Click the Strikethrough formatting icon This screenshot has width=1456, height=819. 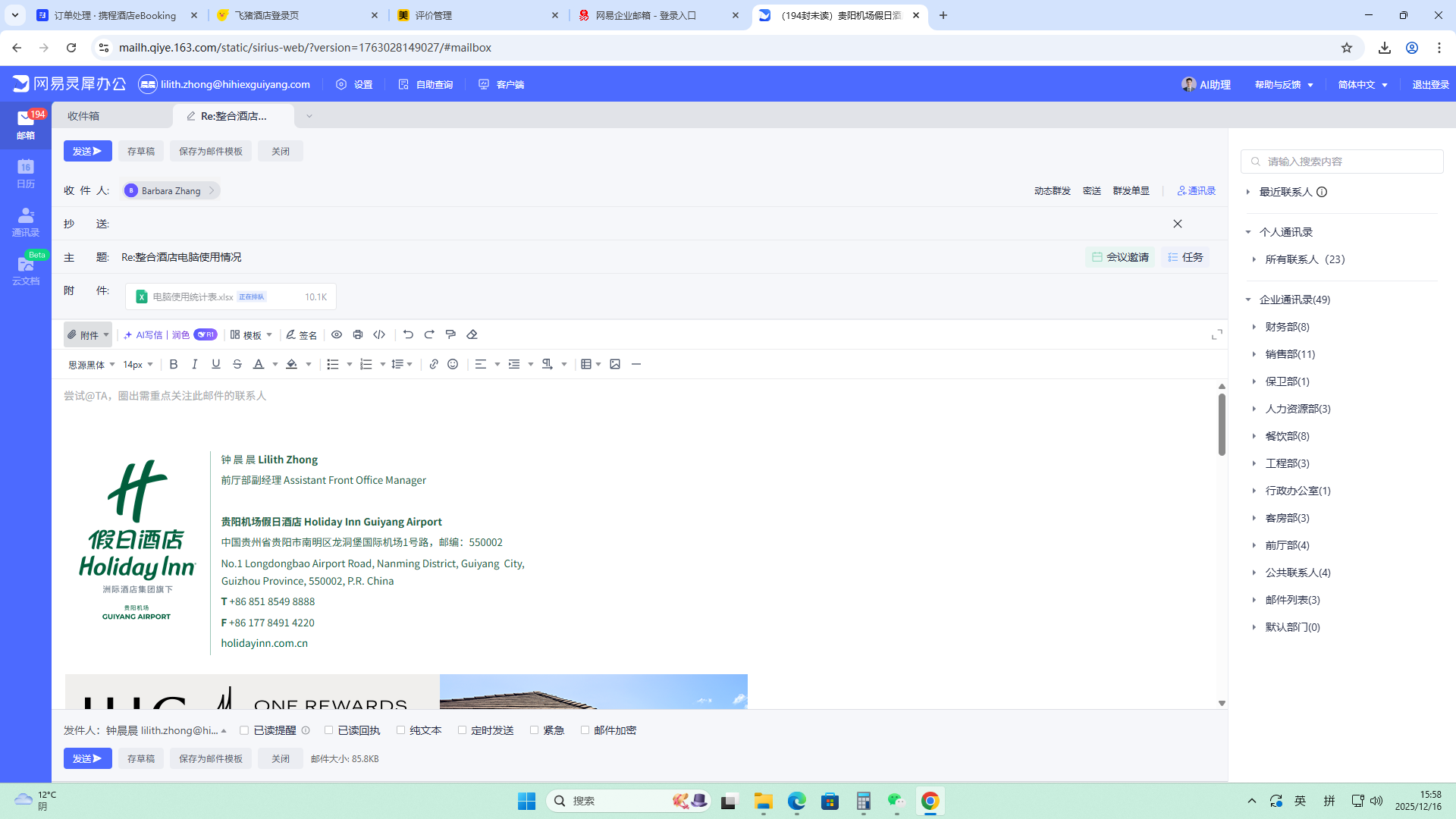(237, 365)
